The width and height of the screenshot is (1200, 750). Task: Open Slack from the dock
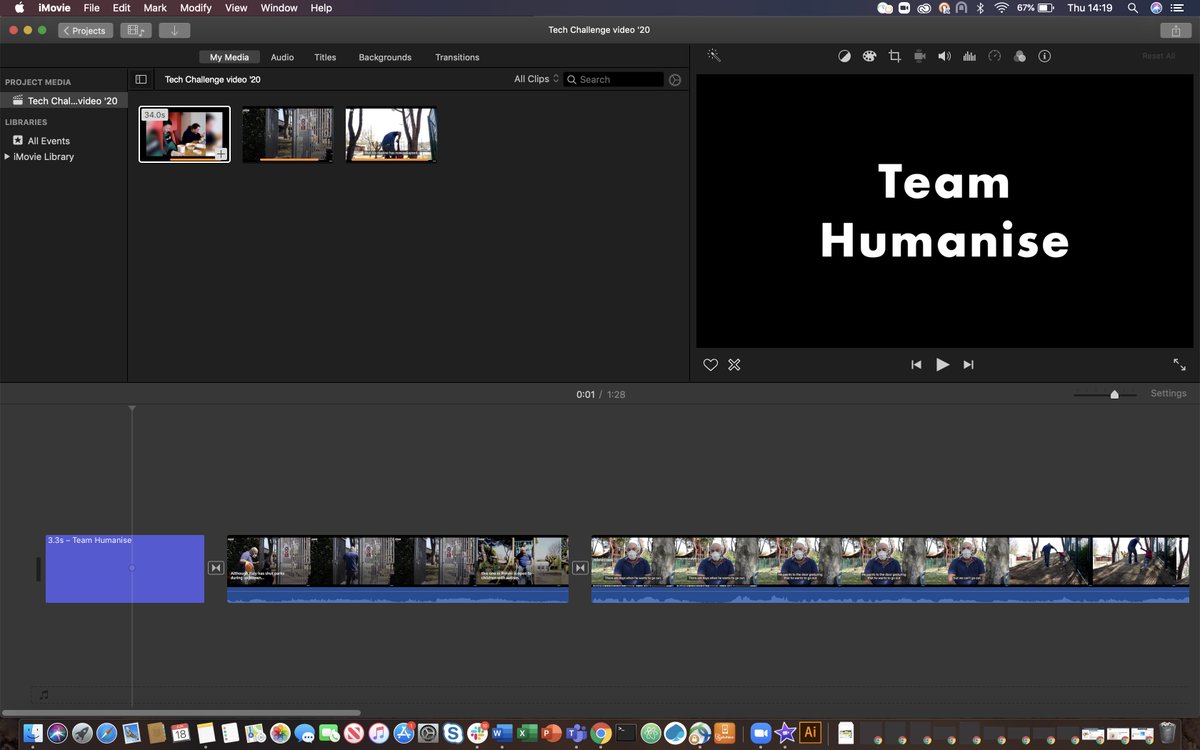(x=477, y=733)
